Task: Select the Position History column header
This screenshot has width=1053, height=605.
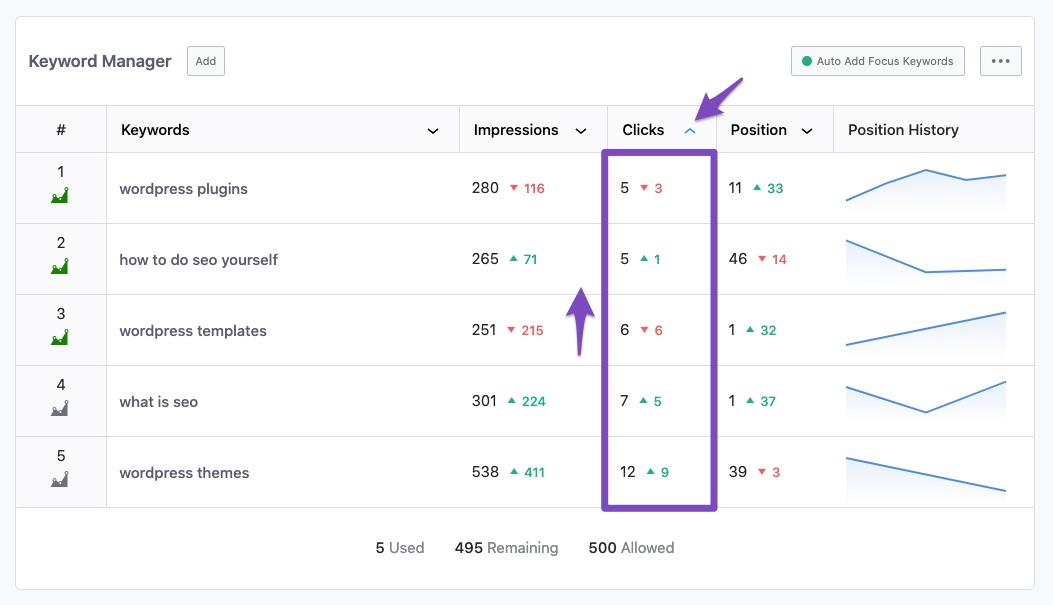Action: [x=903, y=130]
